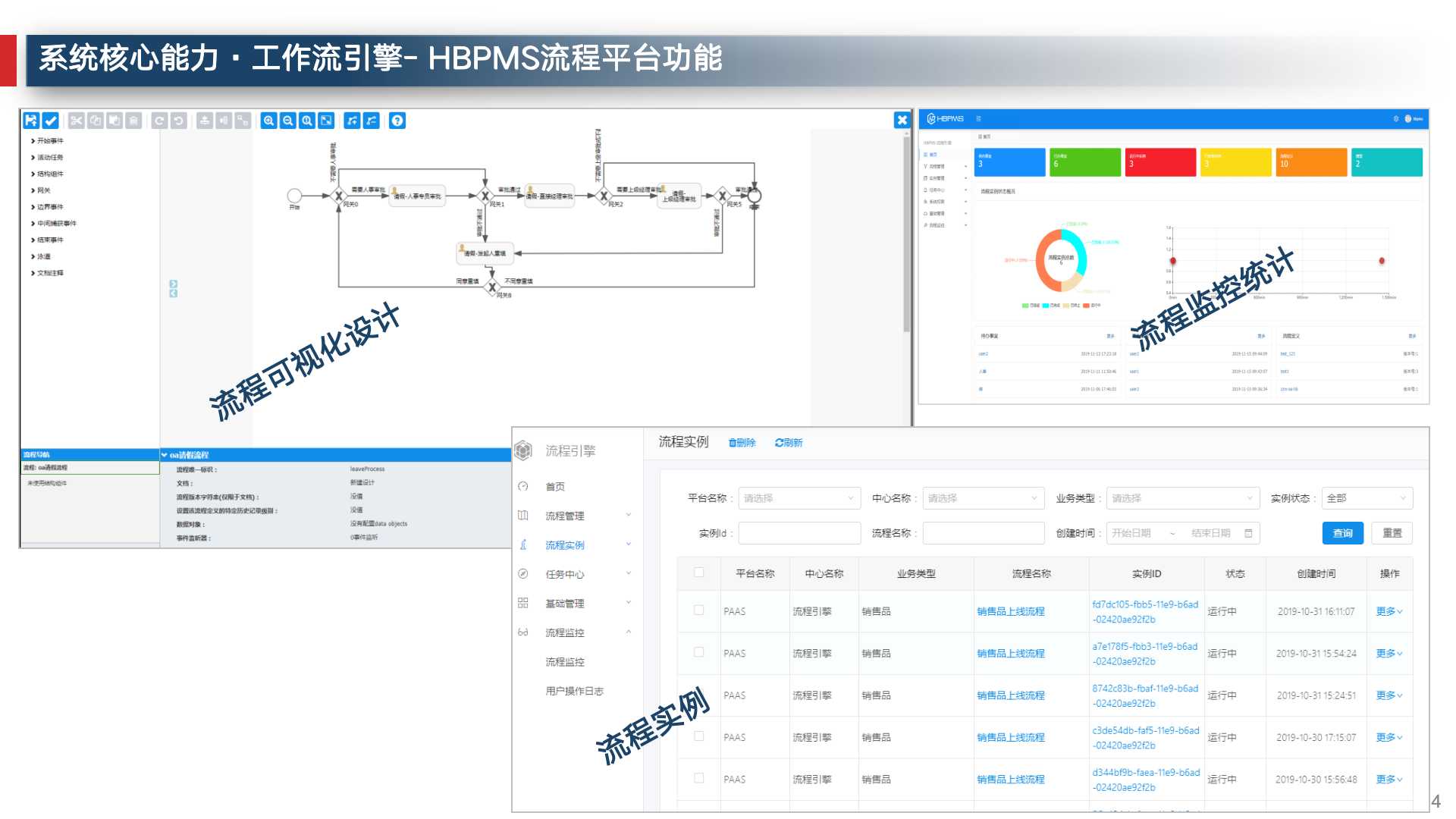Click inside the 实例Id input field
Screen dimensions: 1456x819
tap(799, 533)
